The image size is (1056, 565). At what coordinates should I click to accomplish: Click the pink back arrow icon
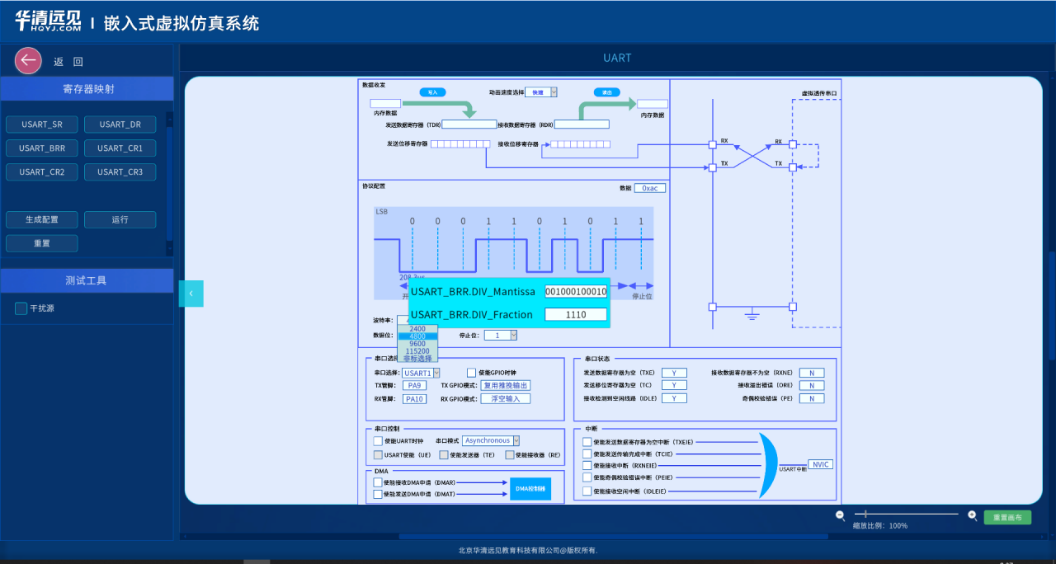coord(28,61)
